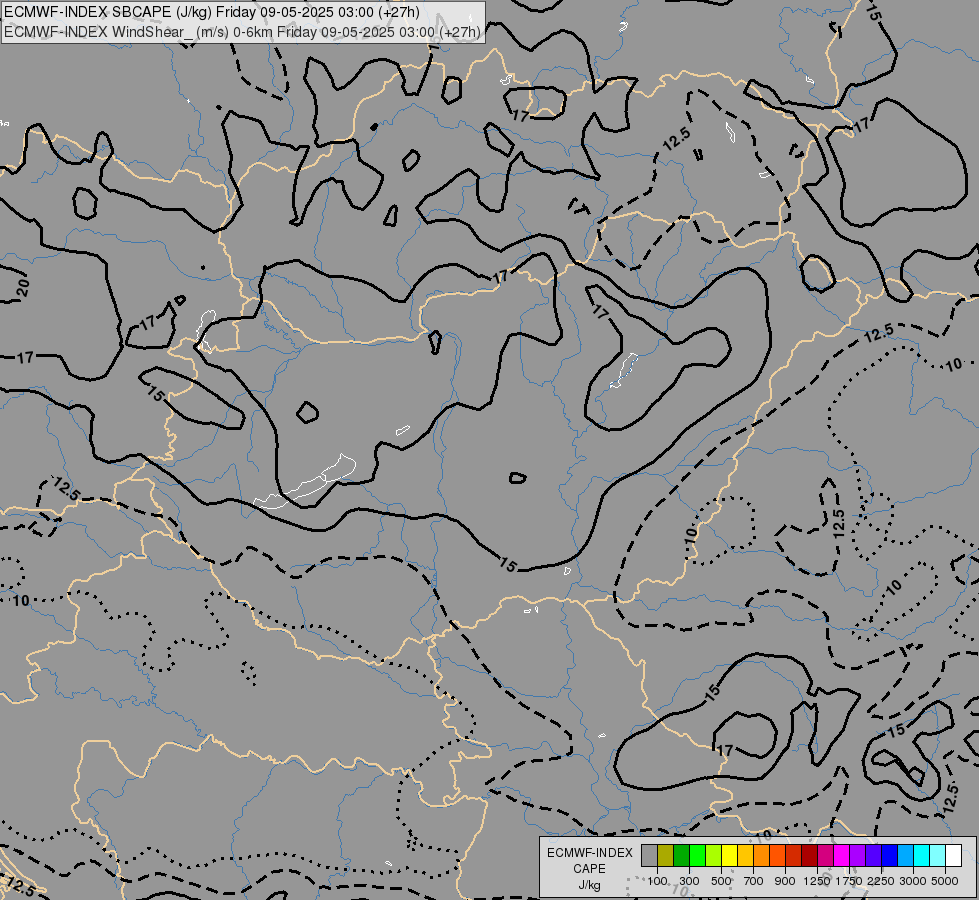Viewport: 979px width, 900px height.
Task: Click the legend value 1750
Action: 849,881
